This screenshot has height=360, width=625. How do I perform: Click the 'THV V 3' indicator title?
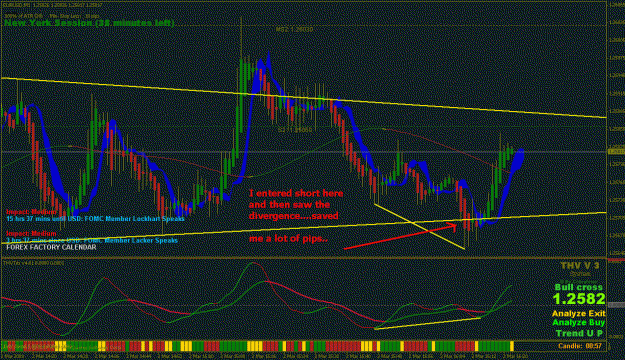(x=580, y=266)
